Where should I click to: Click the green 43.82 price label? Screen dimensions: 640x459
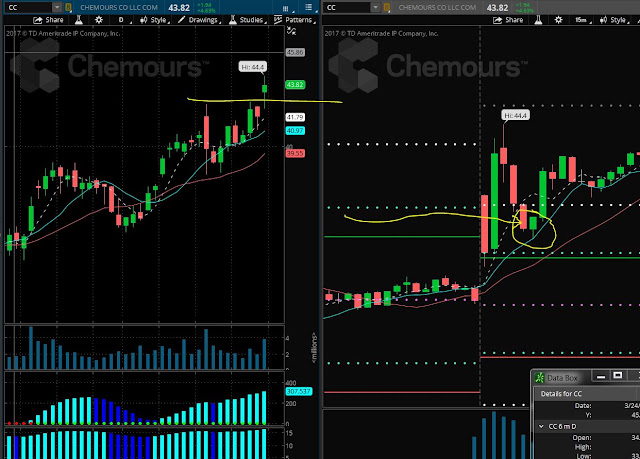[295, 85]
